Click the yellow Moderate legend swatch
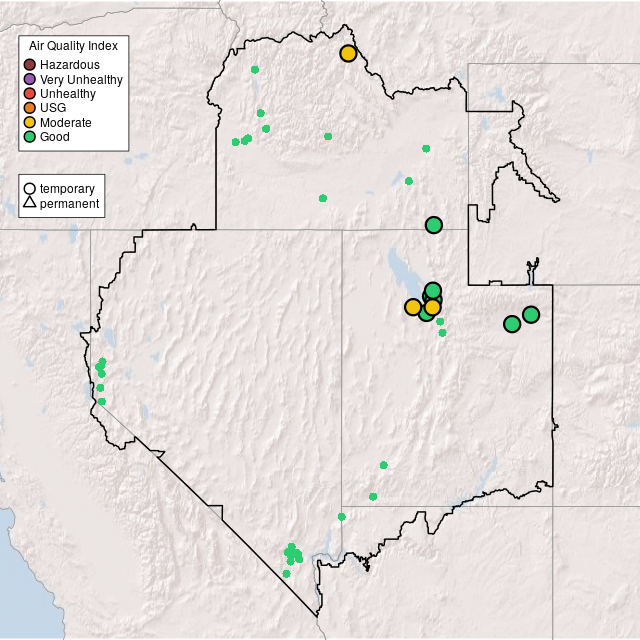Viewport: 640px width, 640px height. pos(30,122)
